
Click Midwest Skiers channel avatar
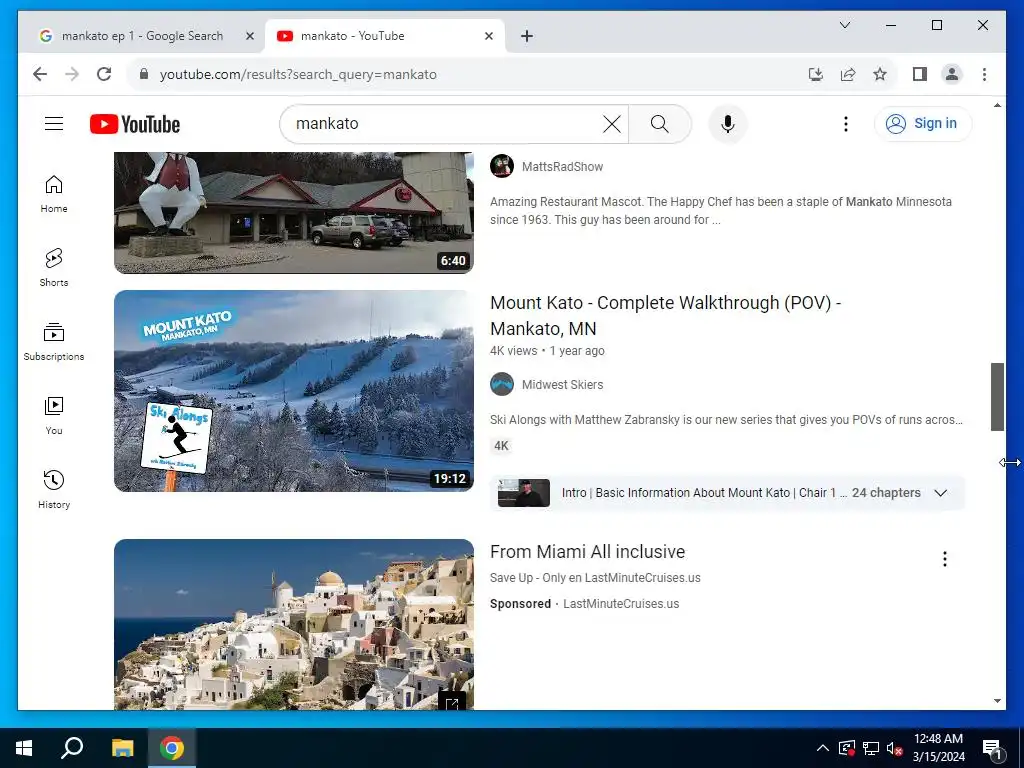pos(502,384)
